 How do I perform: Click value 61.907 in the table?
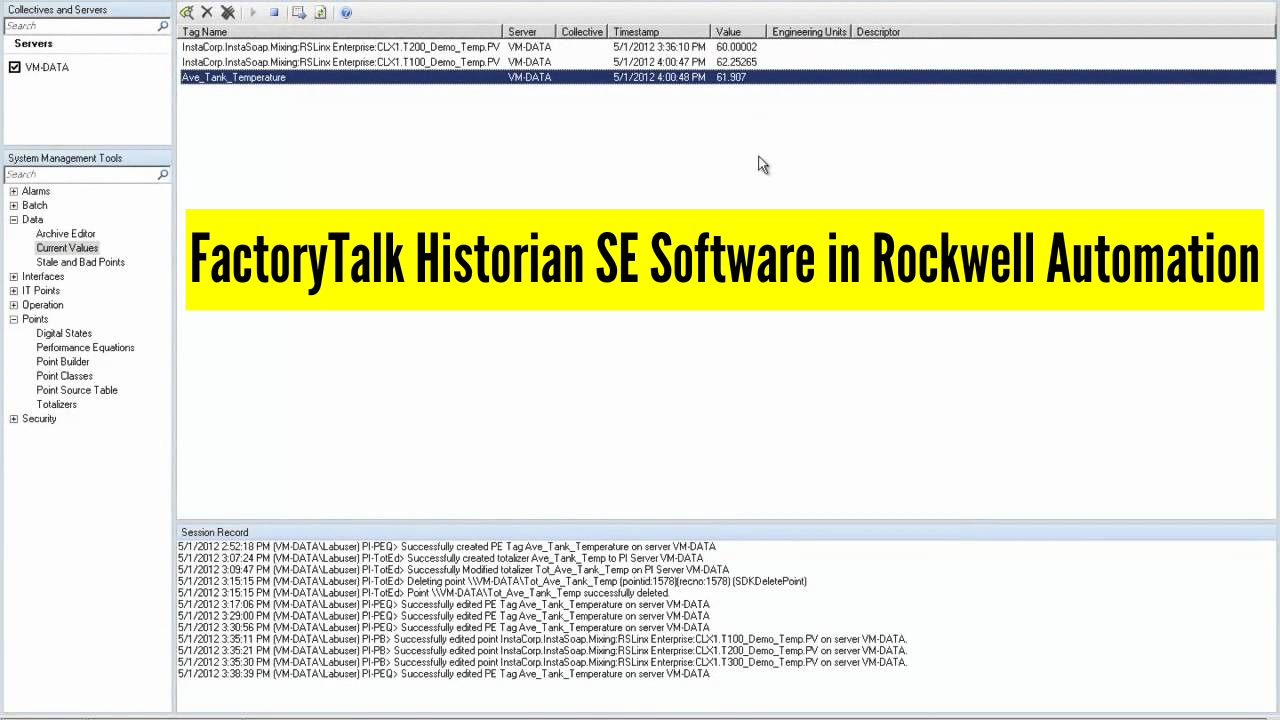pyautogui.click(x=731, y=77)
